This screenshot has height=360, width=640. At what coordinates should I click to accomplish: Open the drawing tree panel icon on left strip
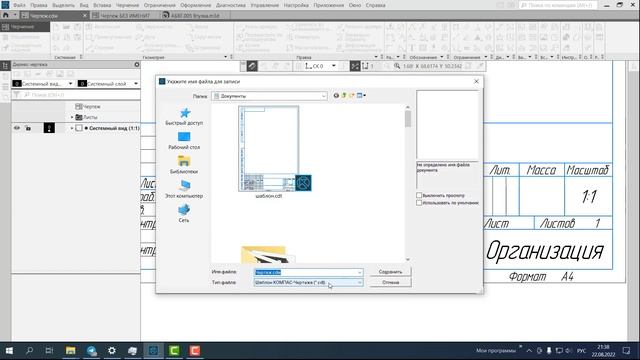click(x=5, y=66)
